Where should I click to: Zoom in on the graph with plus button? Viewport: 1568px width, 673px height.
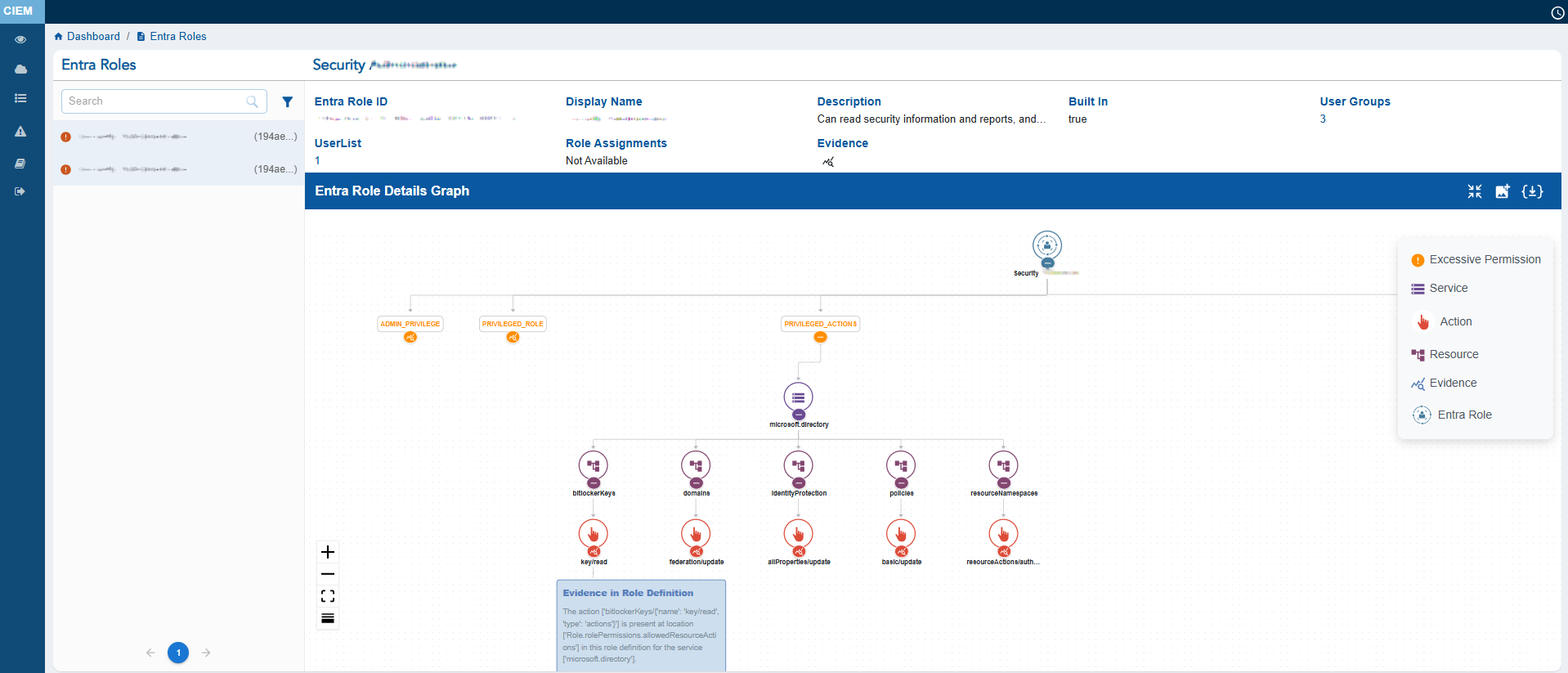[x=328, y=552]
